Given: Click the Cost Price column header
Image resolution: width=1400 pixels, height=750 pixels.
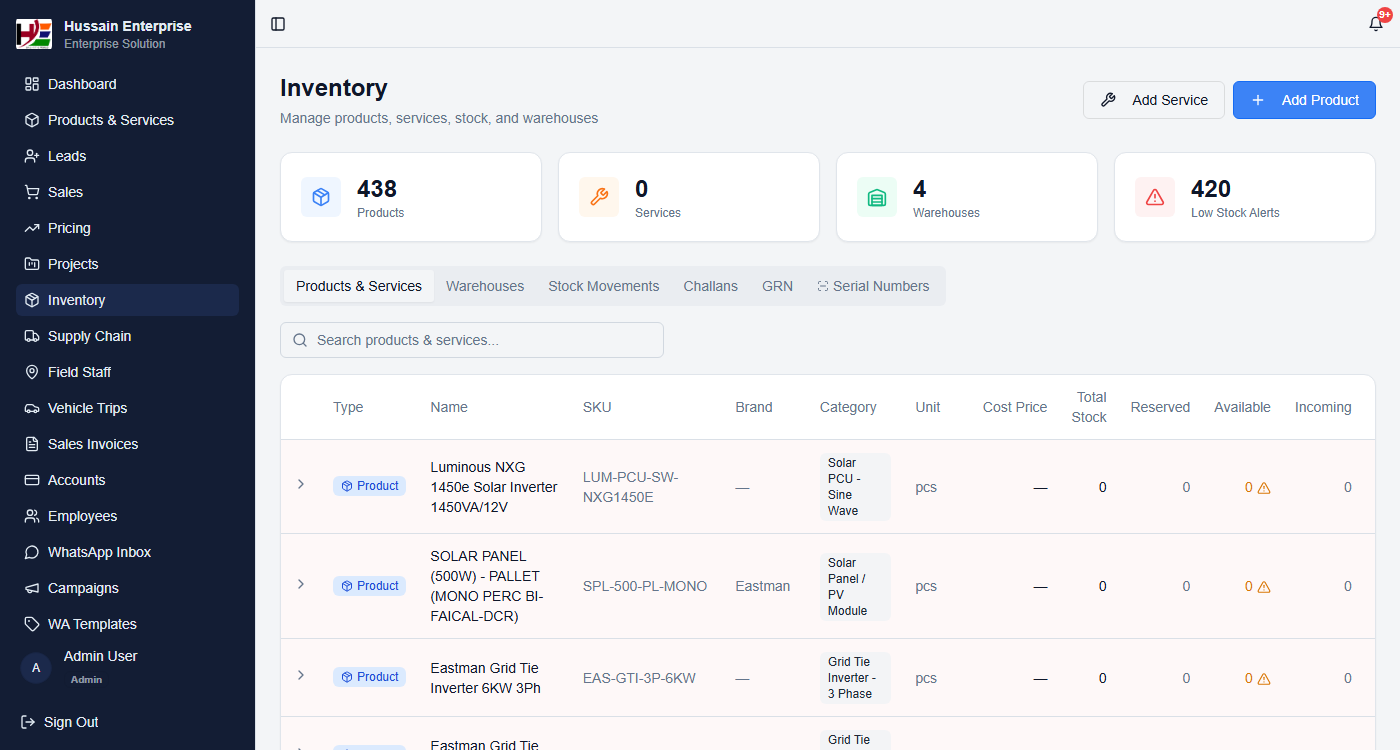Looking at the screenshot, I should [x=1015, y=407].
